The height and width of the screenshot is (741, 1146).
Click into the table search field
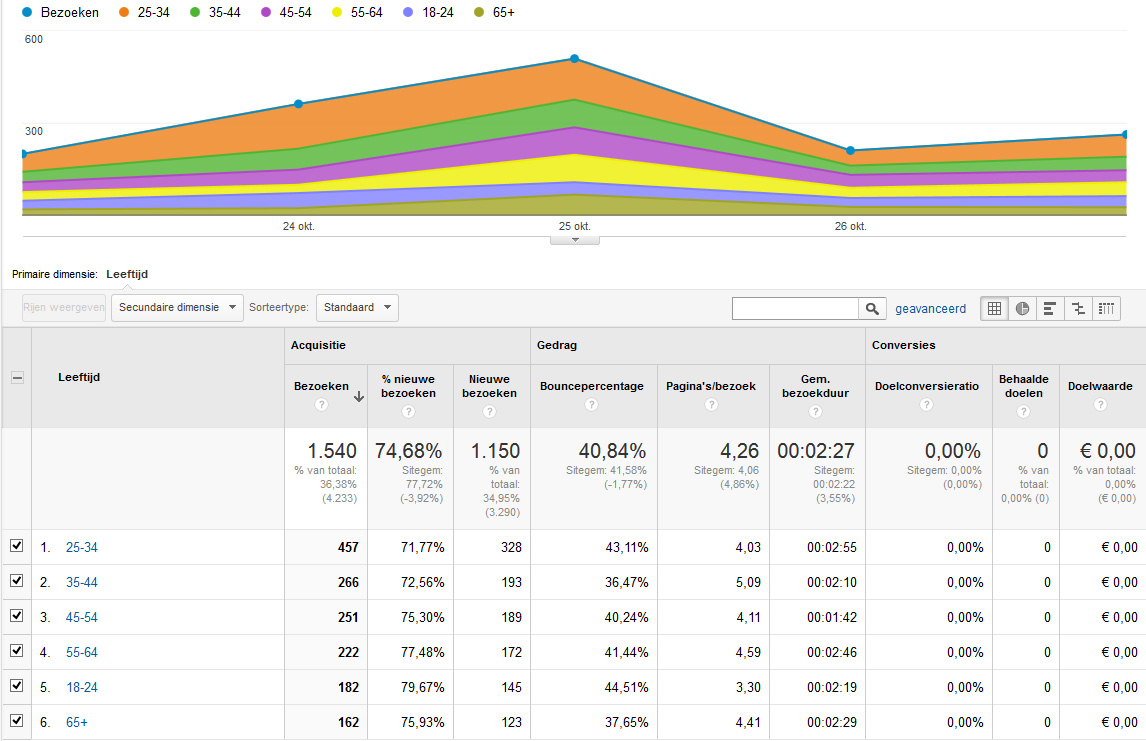coord(795,309)
